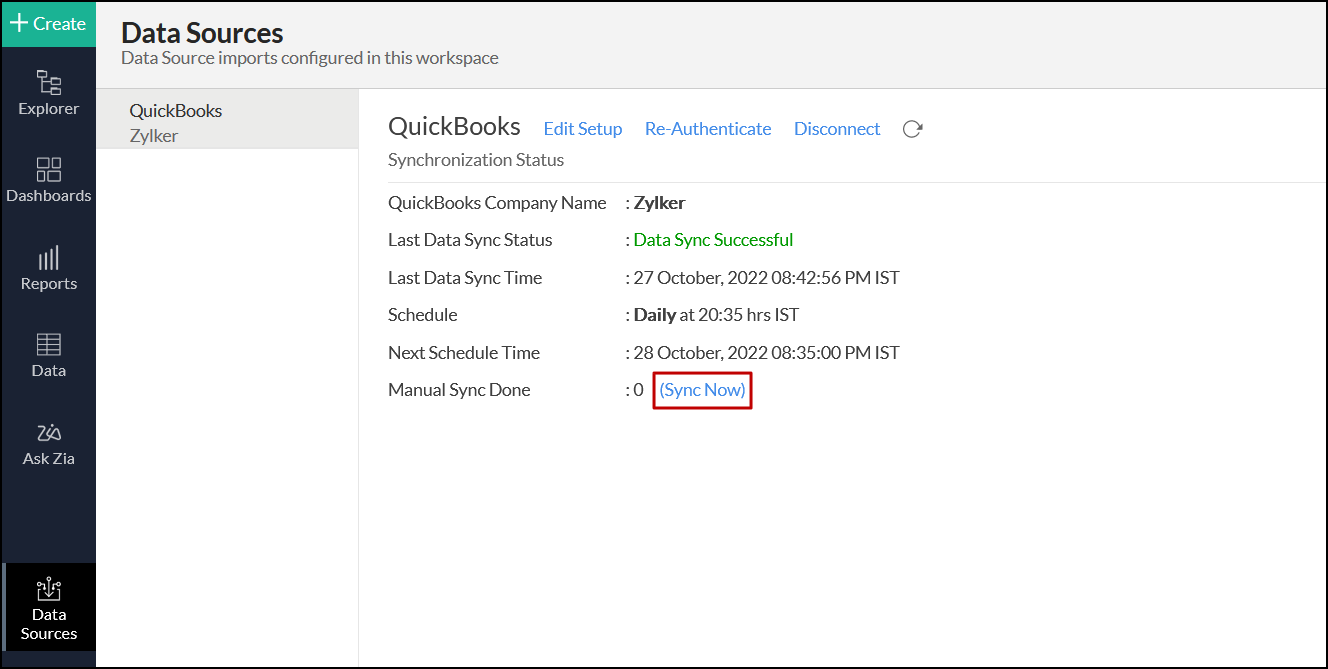Select the Data Sources sidebar icon
Screen dimensions: 1328x669
click(48, 608)
